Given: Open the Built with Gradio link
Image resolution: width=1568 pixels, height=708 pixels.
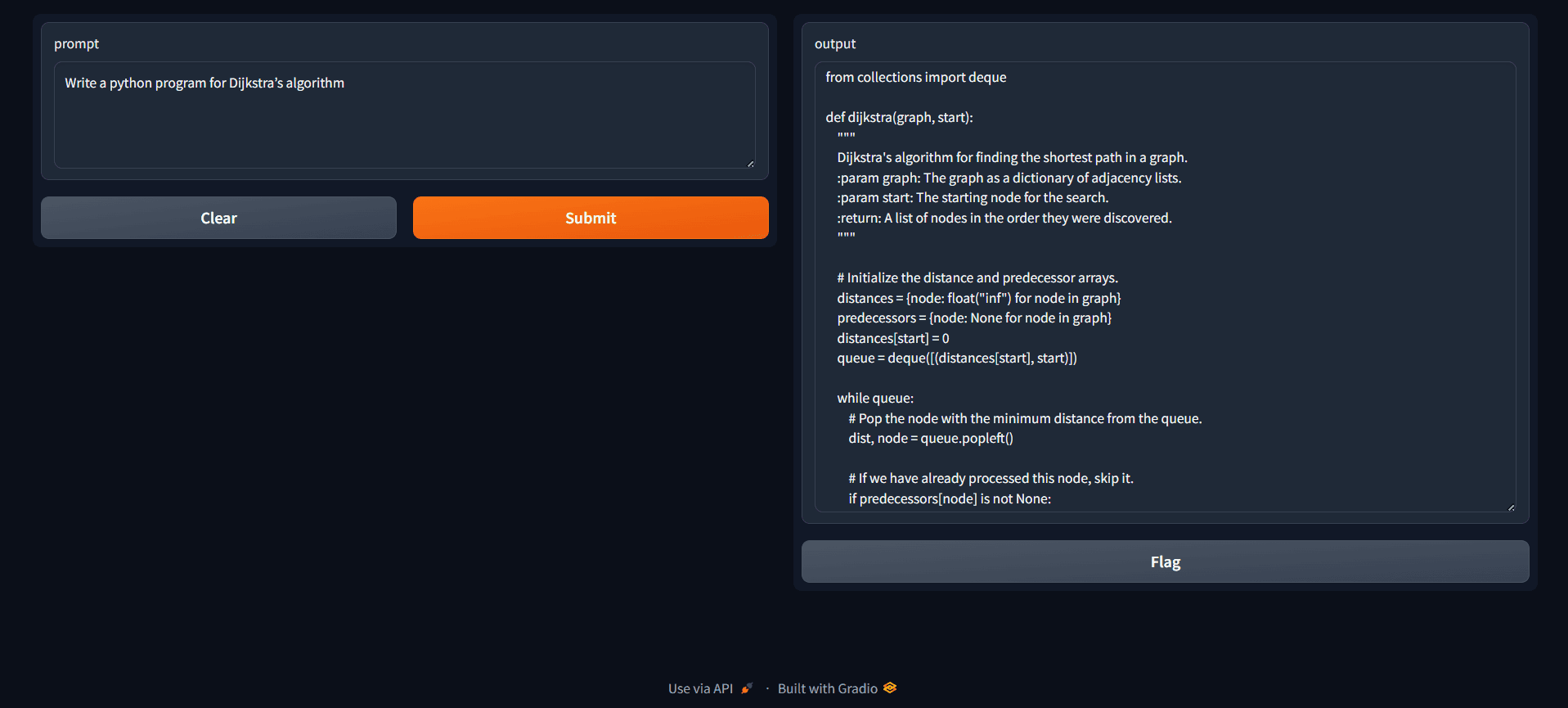Looking at the screenshot, I should click(827, 688).
